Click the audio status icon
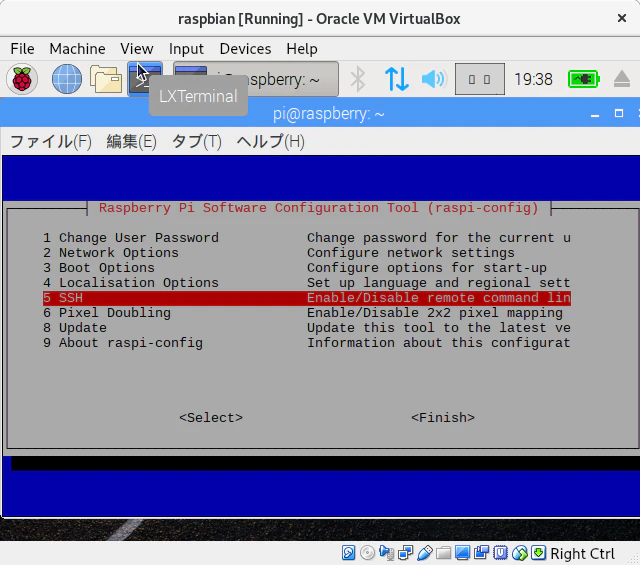640x565 pixels. click(386, 553)
